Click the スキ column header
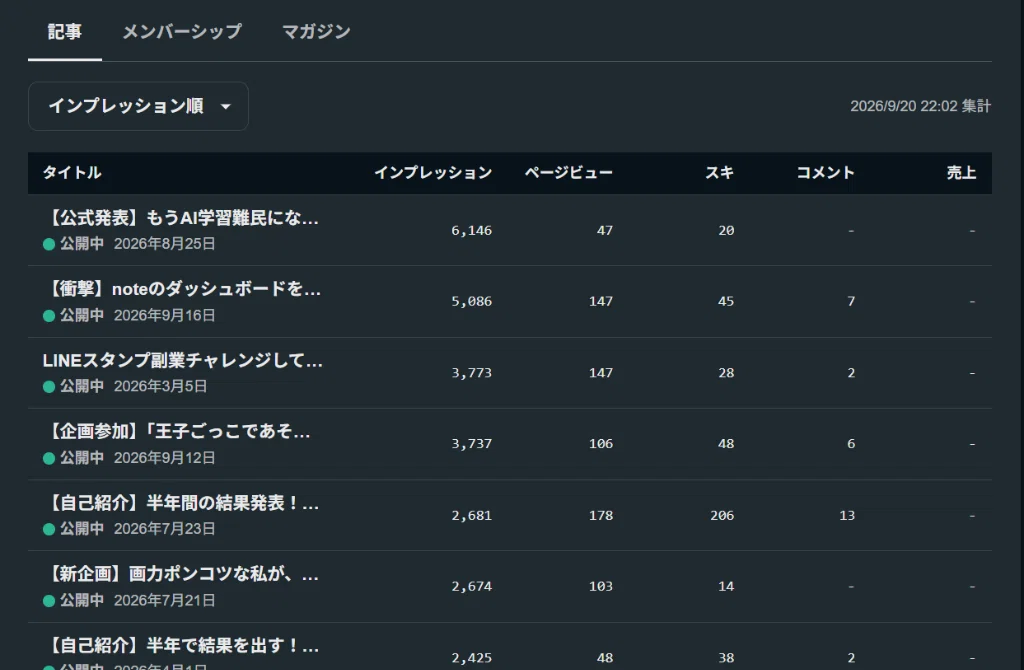1024x670 pixels. [x=720, y=172]
